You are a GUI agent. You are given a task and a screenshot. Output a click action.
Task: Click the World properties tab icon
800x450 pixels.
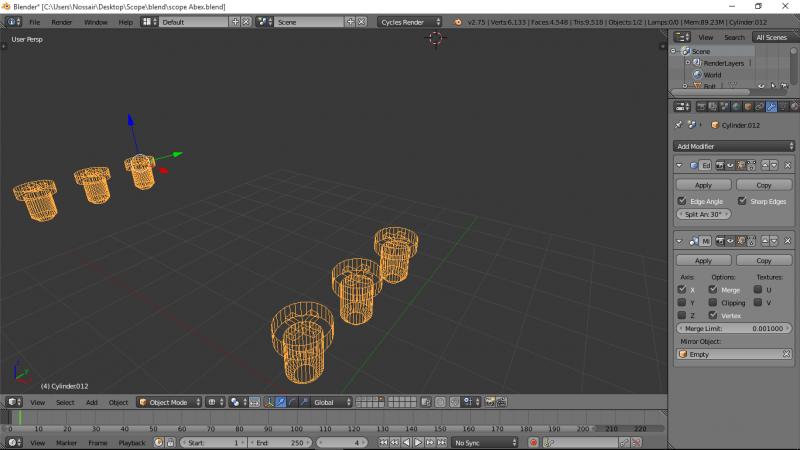[x=736, y=106]
